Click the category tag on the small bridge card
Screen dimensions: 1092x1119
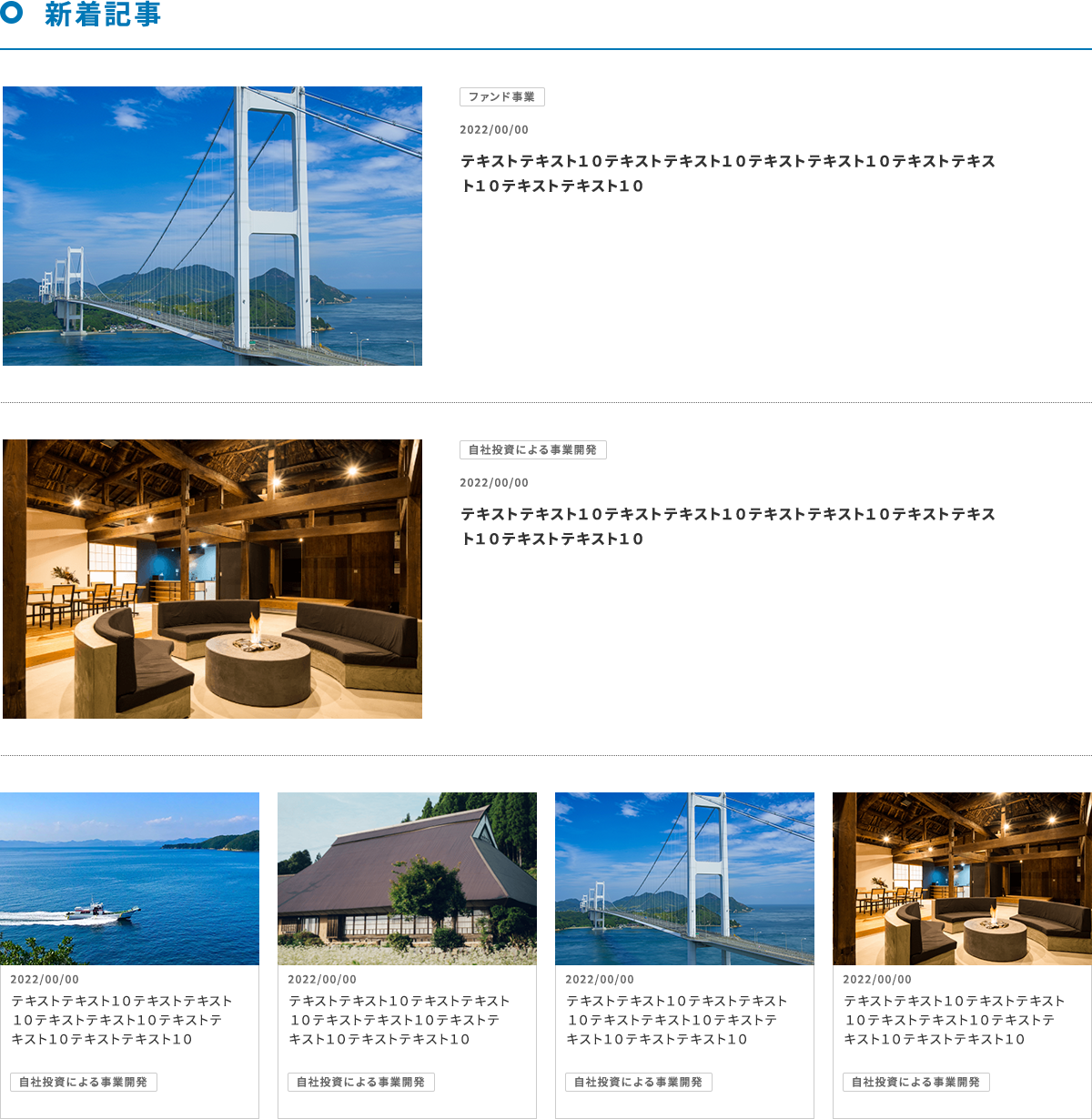click(639, 1082)
